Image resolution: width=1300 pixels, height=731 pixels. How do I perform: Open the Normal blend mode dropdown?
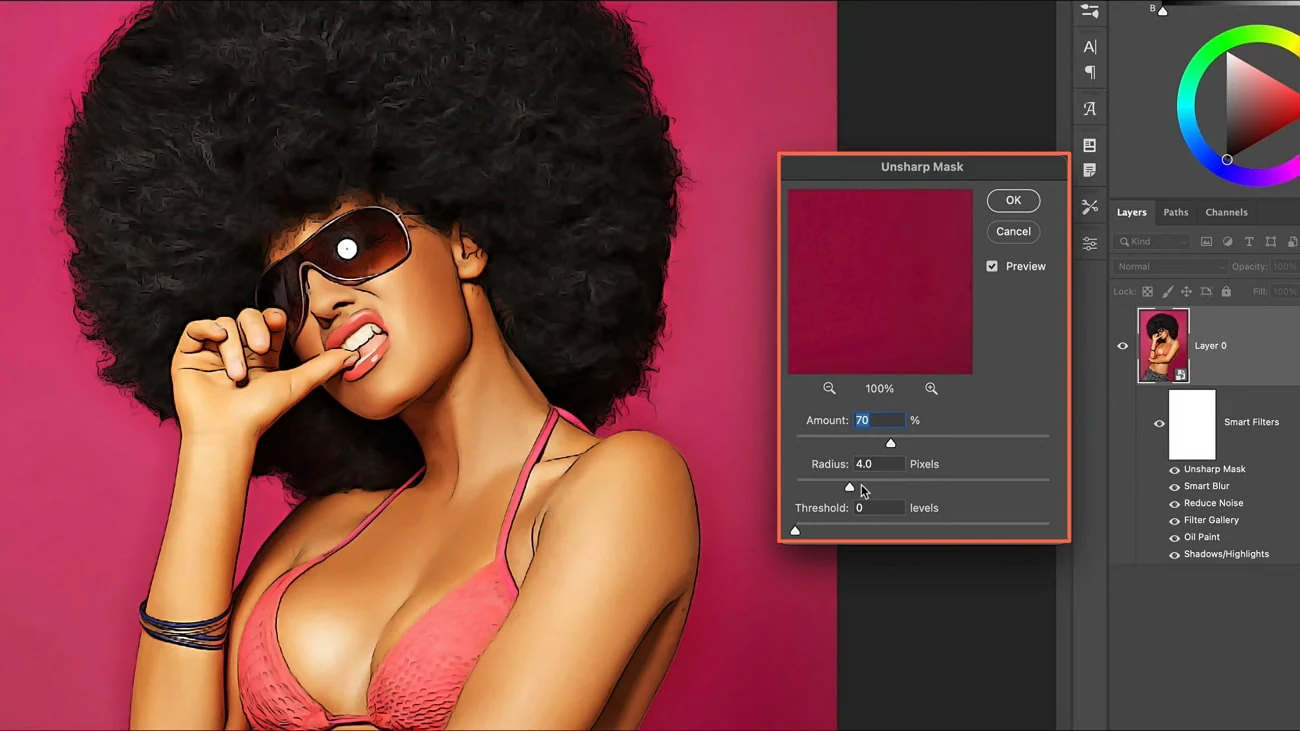(x=1170, y=267)
